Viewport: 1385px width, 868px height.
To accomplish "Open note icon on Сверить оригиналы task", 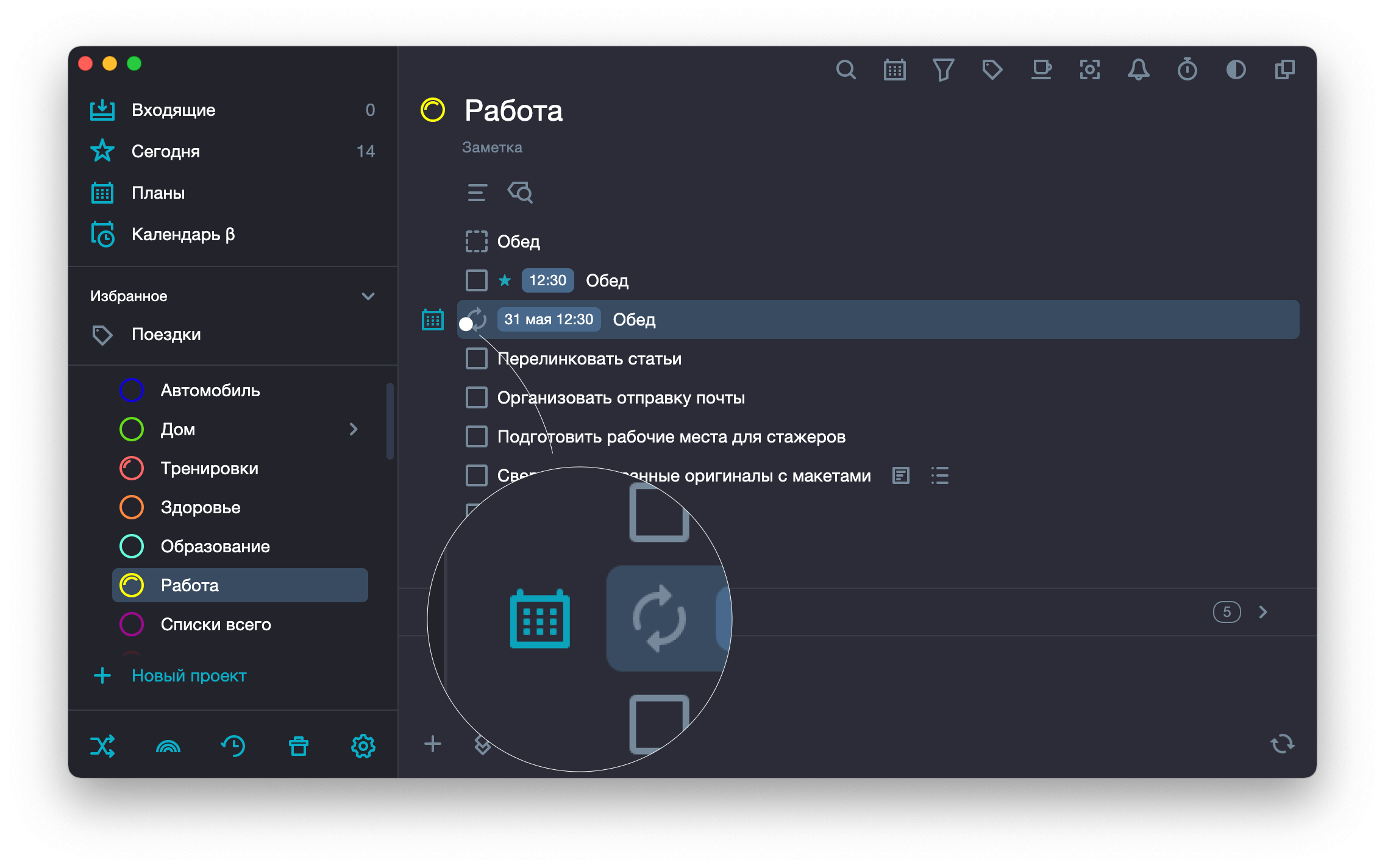I will point(900,475).
